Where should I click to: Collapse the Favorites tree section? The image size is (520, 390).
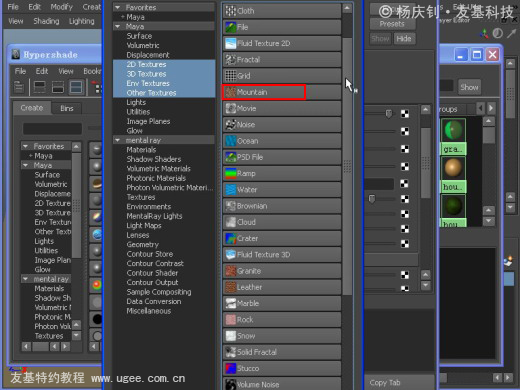tap(117, 7)
